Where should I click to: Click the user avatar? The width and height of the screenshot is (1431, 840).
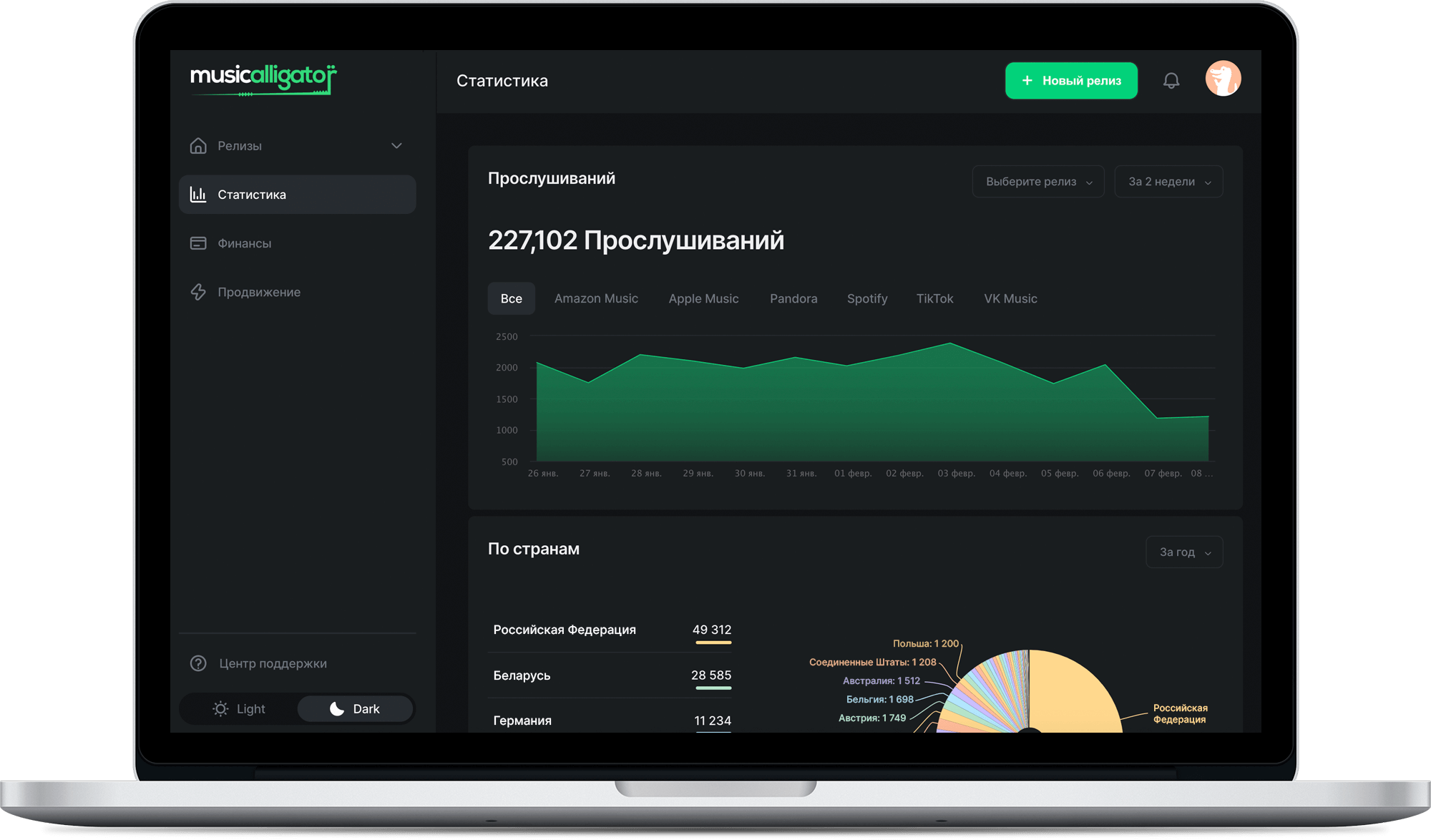pos(1223,79)
